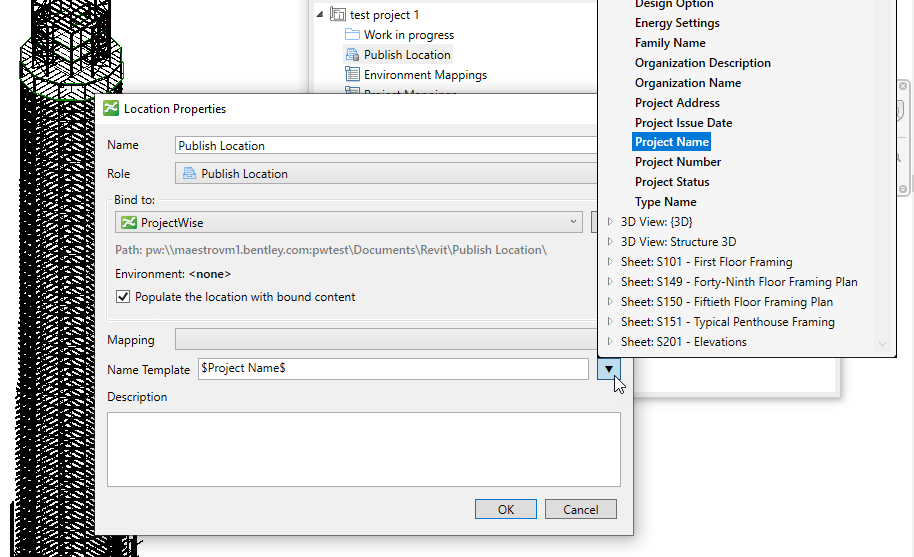
Task: Select Work in progress tree item
Action: [409, 35]
